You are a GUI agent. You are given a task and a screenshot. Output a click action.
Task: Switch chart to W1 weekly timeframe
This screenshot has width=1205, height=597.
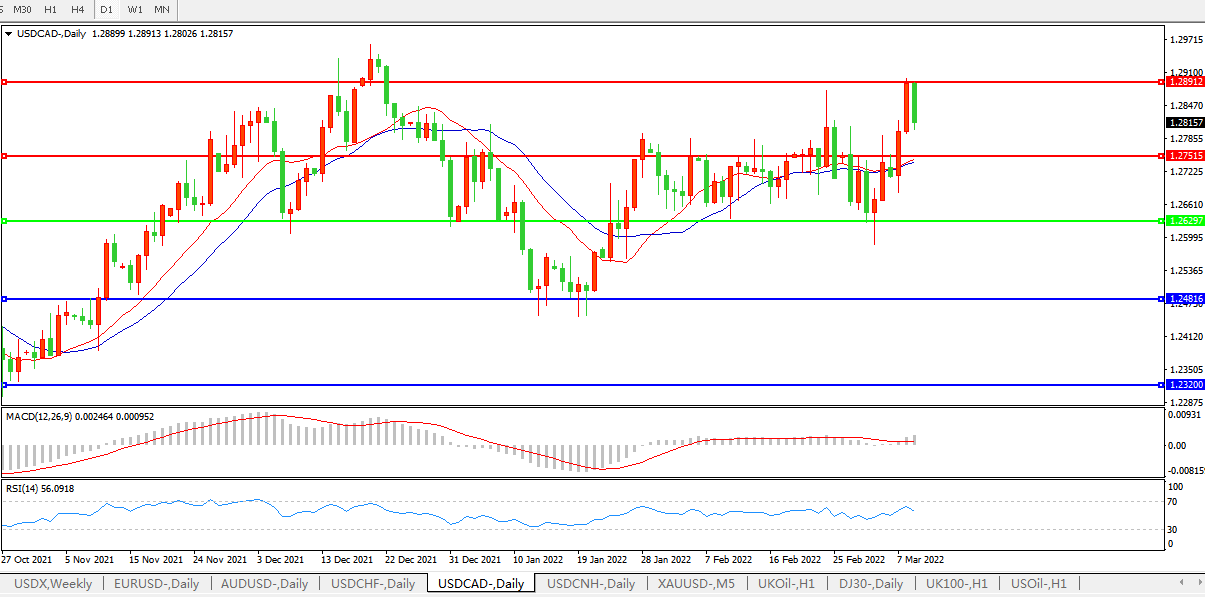pyautogui.click(x=135, y=9)
